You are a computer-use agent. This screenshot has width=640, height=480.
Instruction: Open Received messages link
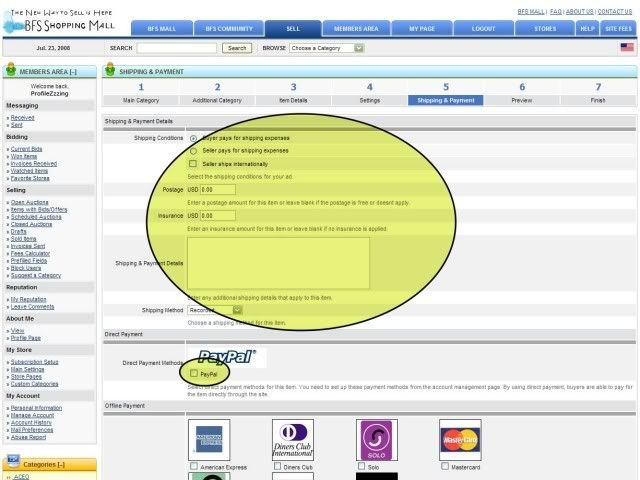[x=22, y=118]
